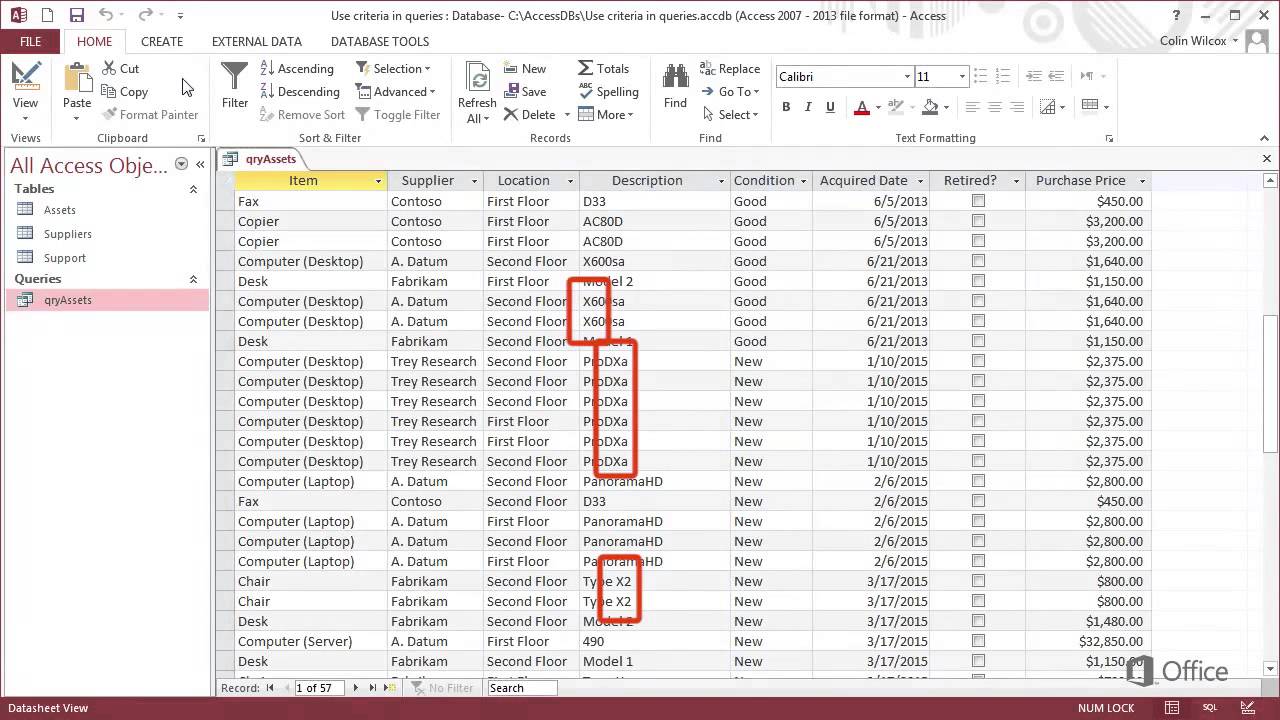Screen dimensions: 1280x720
Task: Sort records Descending
Action: pos(300,91)
